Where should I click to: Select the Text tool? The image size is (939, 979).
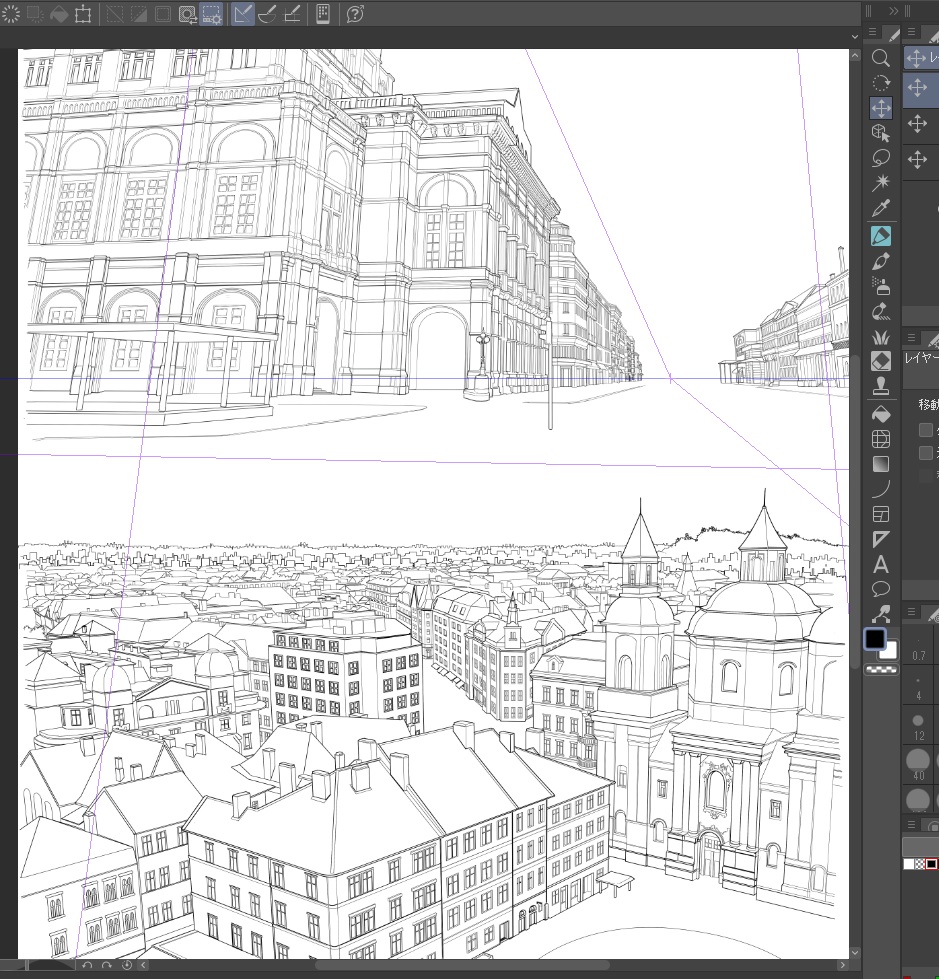tap(881, 564)
